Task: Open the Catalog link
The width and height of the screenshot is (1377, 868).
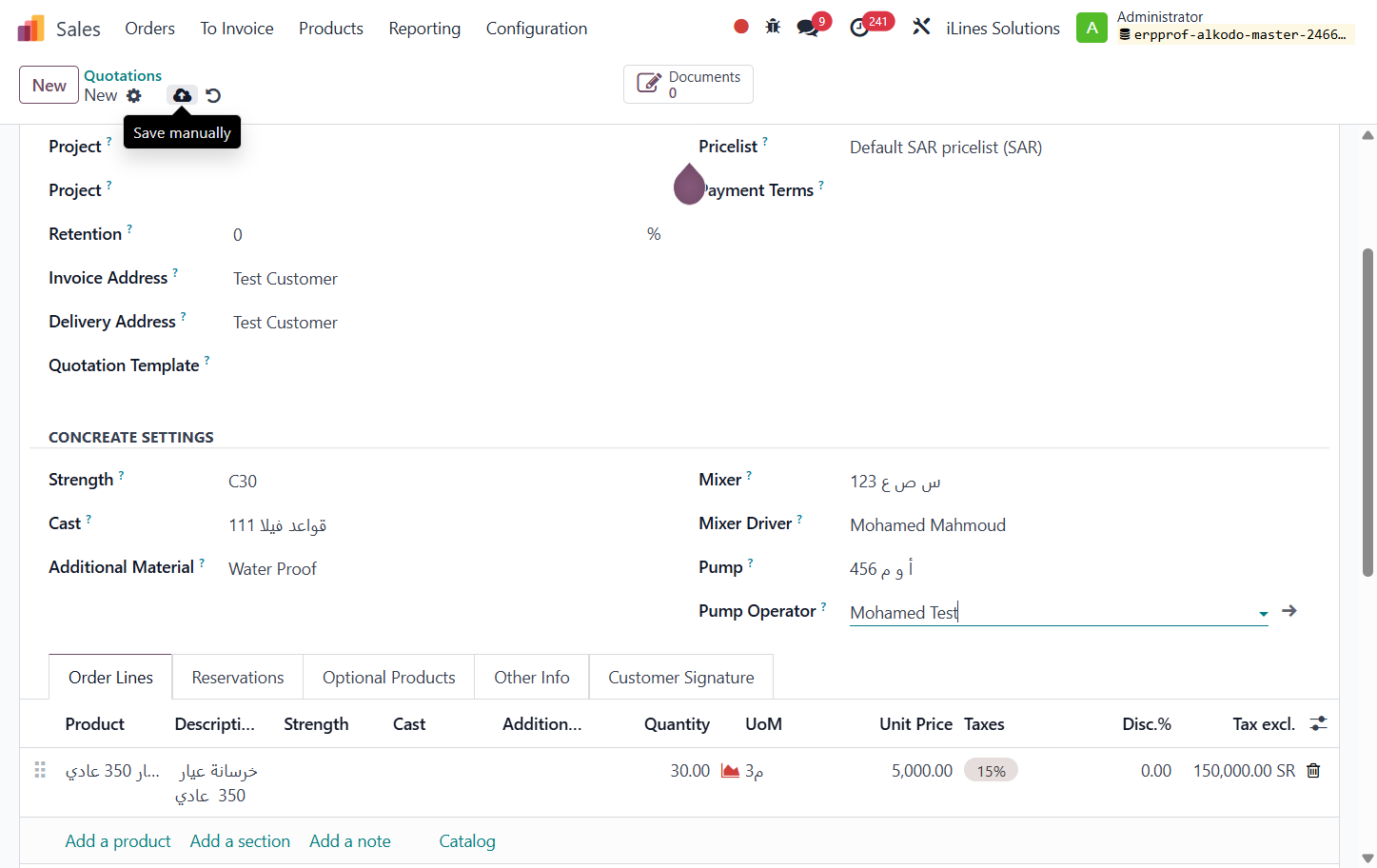Action: [x=467, y=841]
